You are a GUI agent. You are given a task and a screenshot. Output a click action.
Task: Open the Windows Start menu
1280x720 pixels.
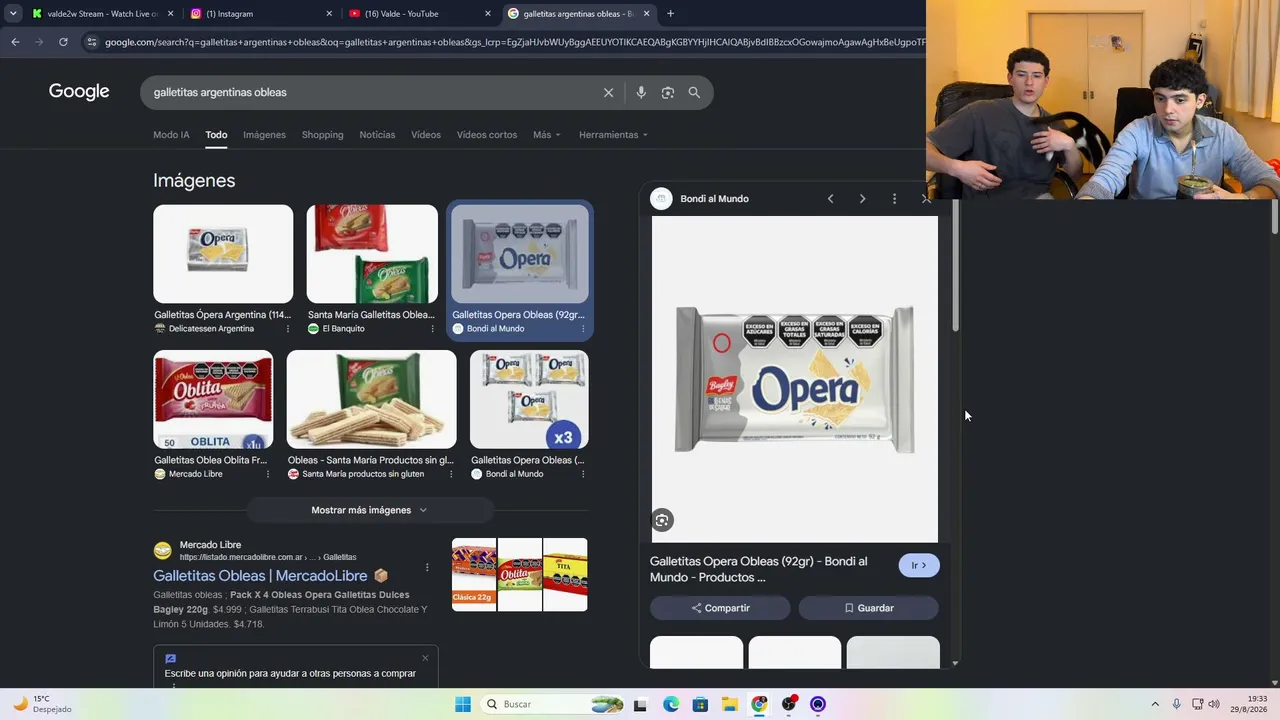(x=463, y=704)
